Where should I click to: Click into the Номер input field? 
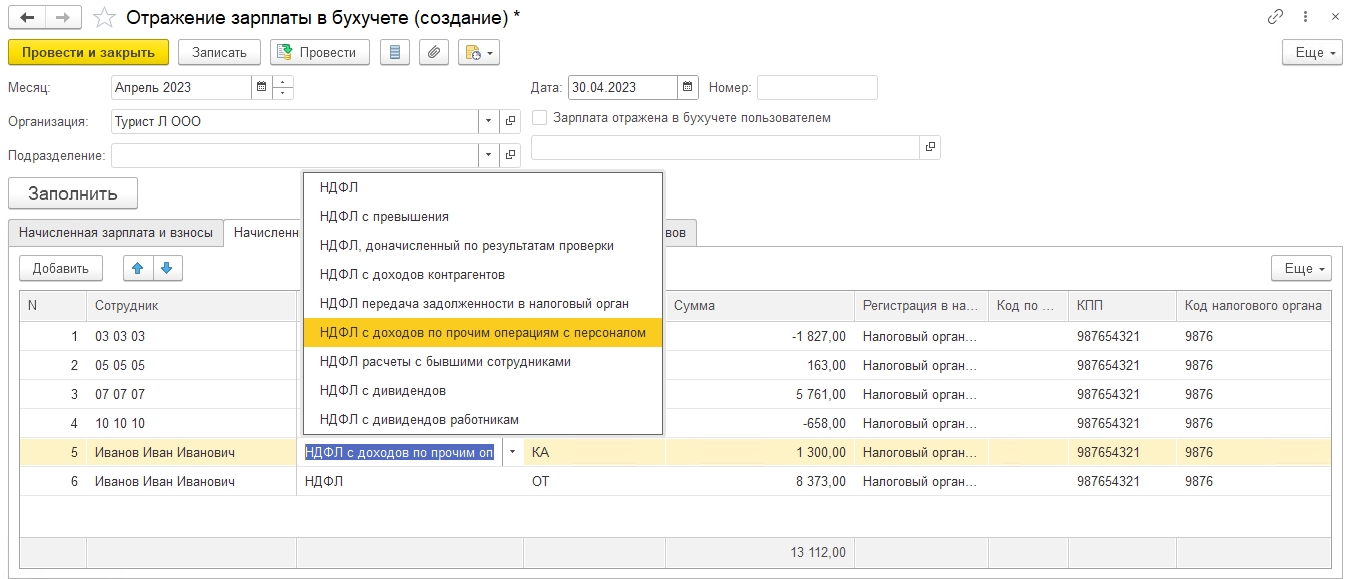point(816,87)
